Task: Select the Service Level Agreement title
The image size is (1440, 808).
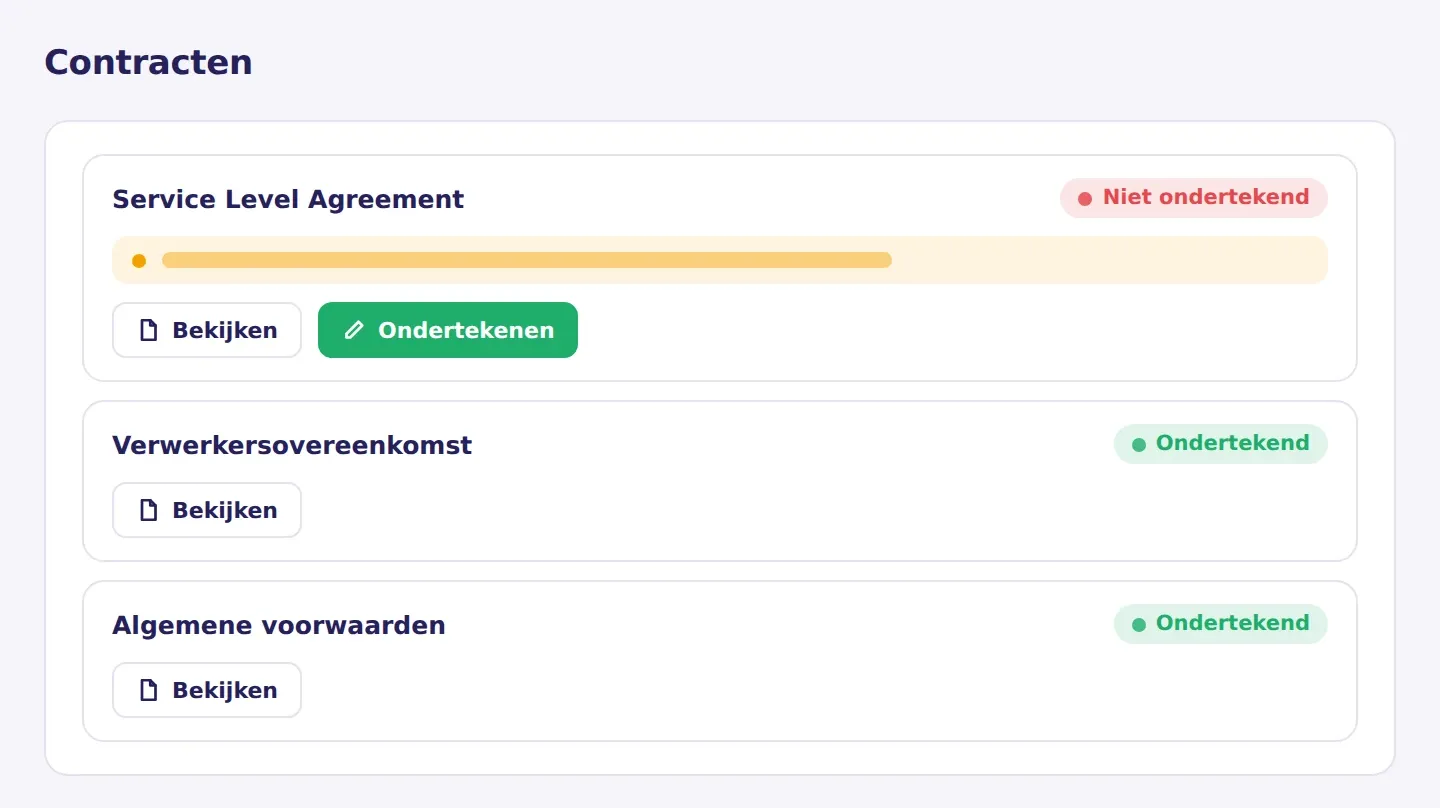Action: click(288, 199)
